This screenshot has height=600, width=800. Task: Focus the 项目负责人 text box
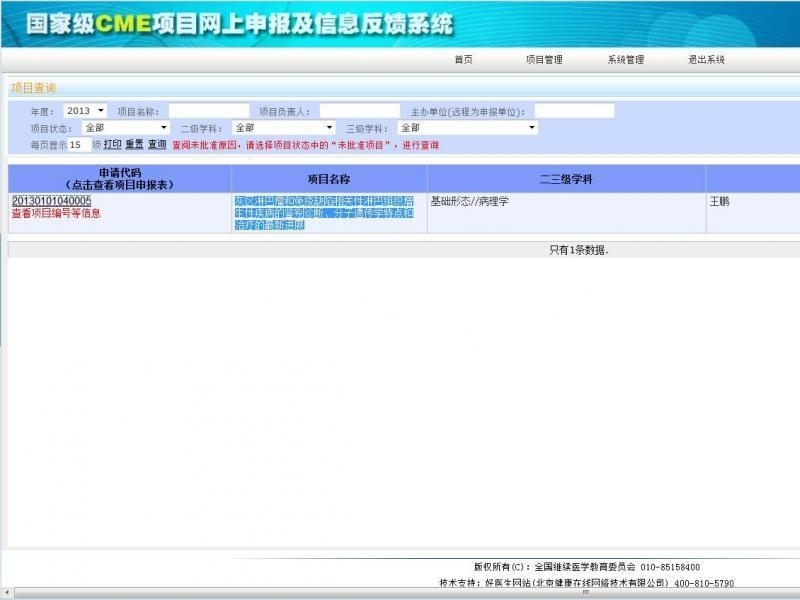click(x=359, y=111)
